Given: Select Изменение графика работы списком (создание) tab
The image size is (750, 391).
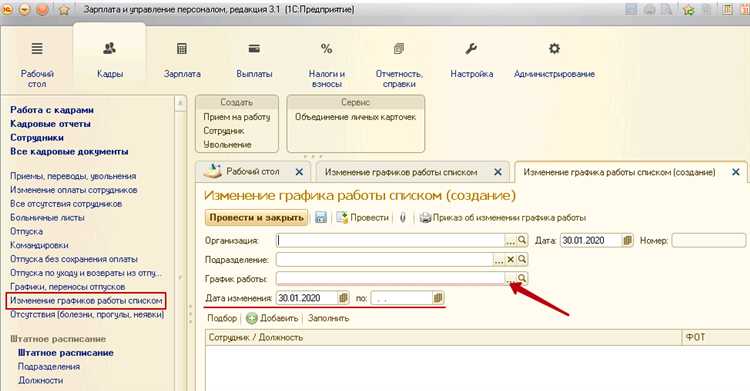Looking at the screenshot, I should 619,172.
